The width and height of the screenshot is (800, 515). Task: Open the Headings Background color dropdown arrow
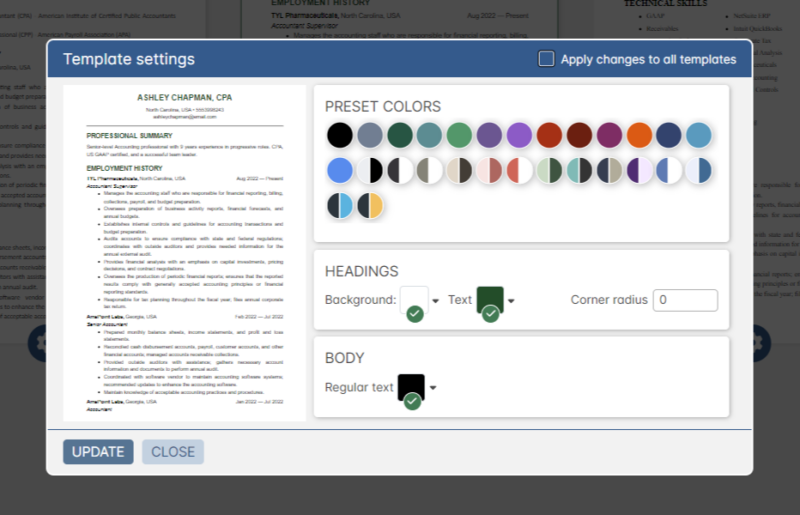(x=435, y=301)
